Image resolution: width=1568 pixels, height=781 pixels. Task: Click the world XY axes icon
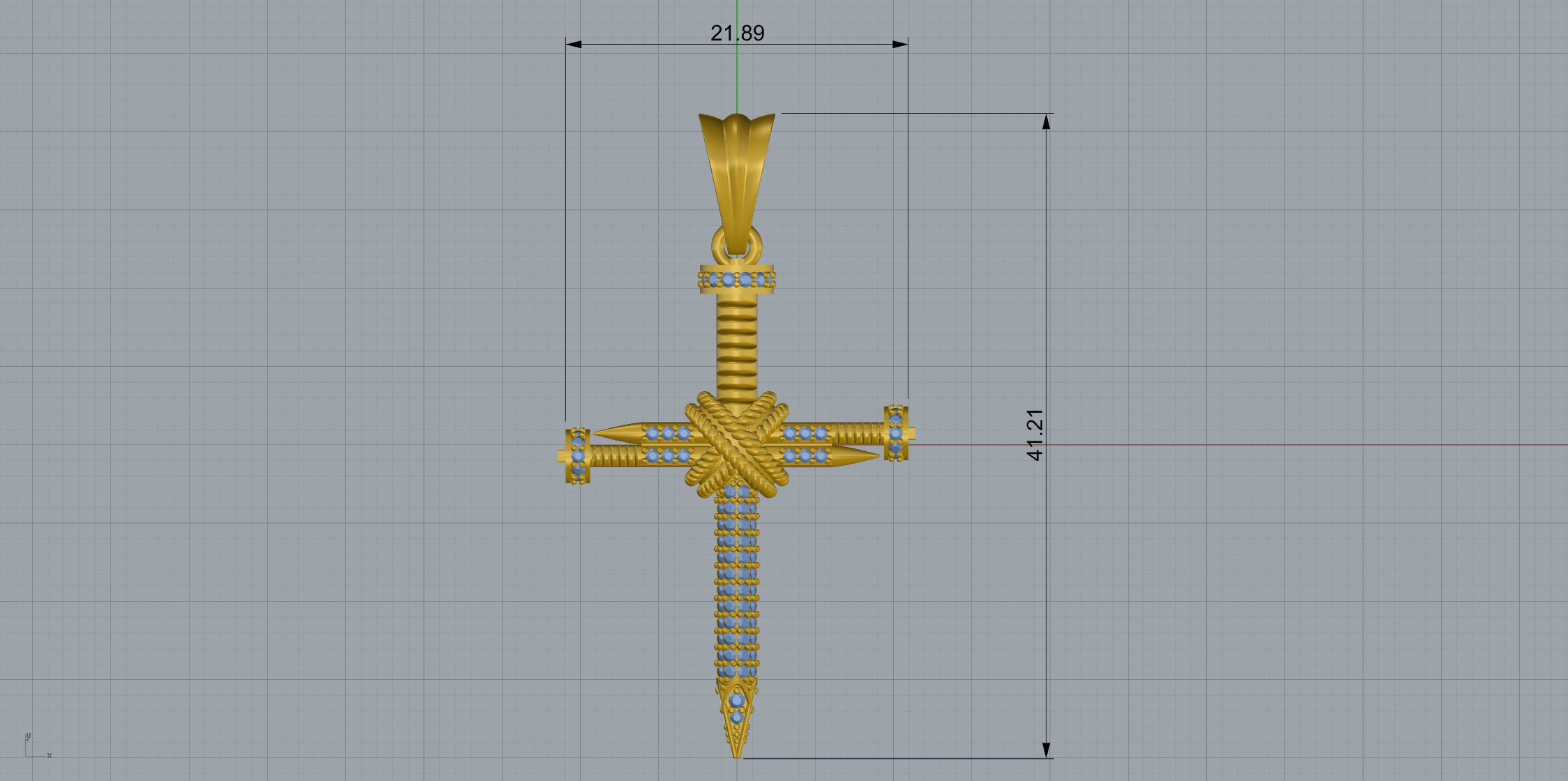coord(38,745)
